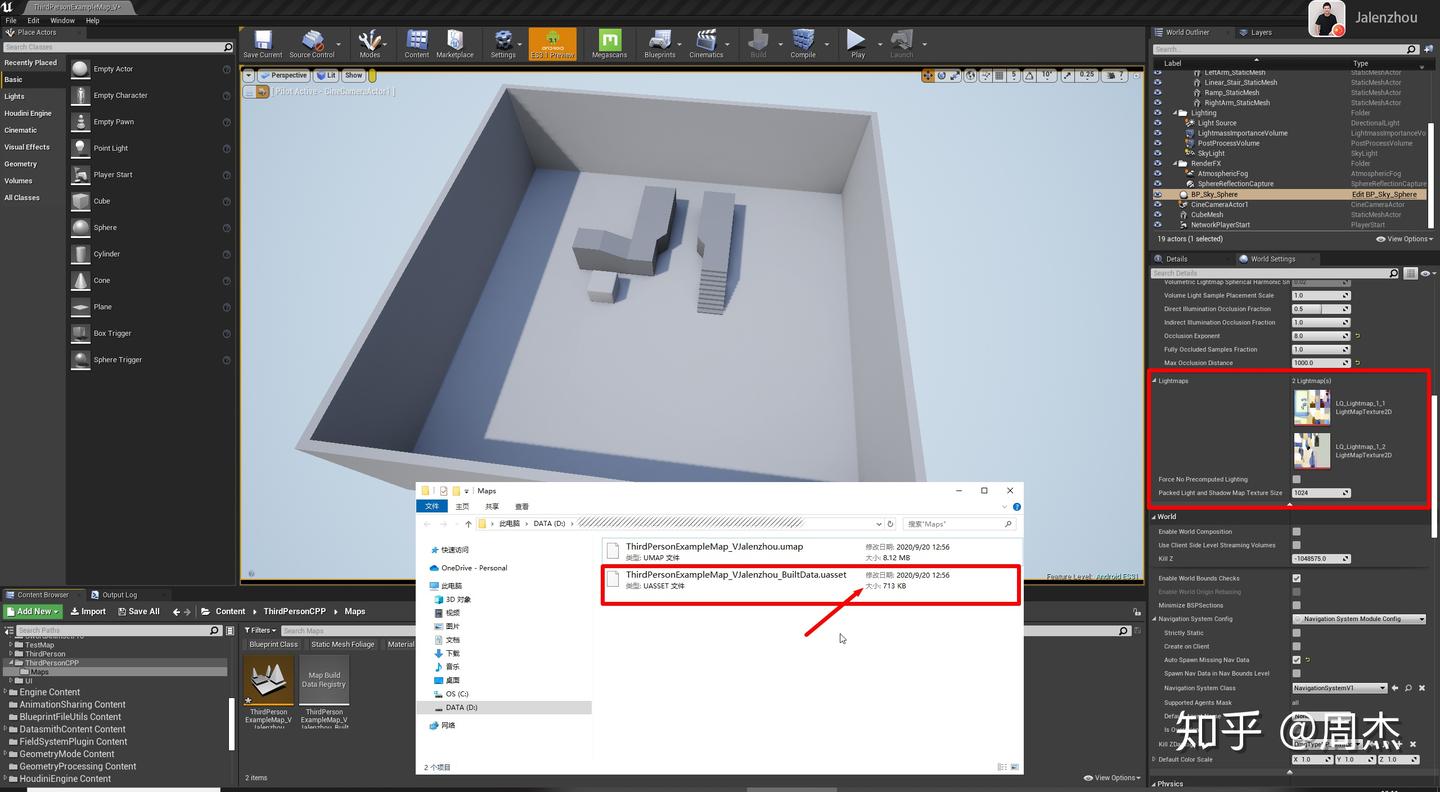Open the Blueprints toolbar icon

click(x=660, y=43)
